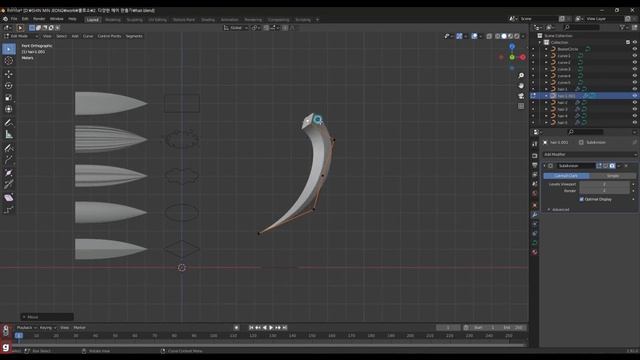Toggle Subdivision modifier render camera button

click(612, 166)
